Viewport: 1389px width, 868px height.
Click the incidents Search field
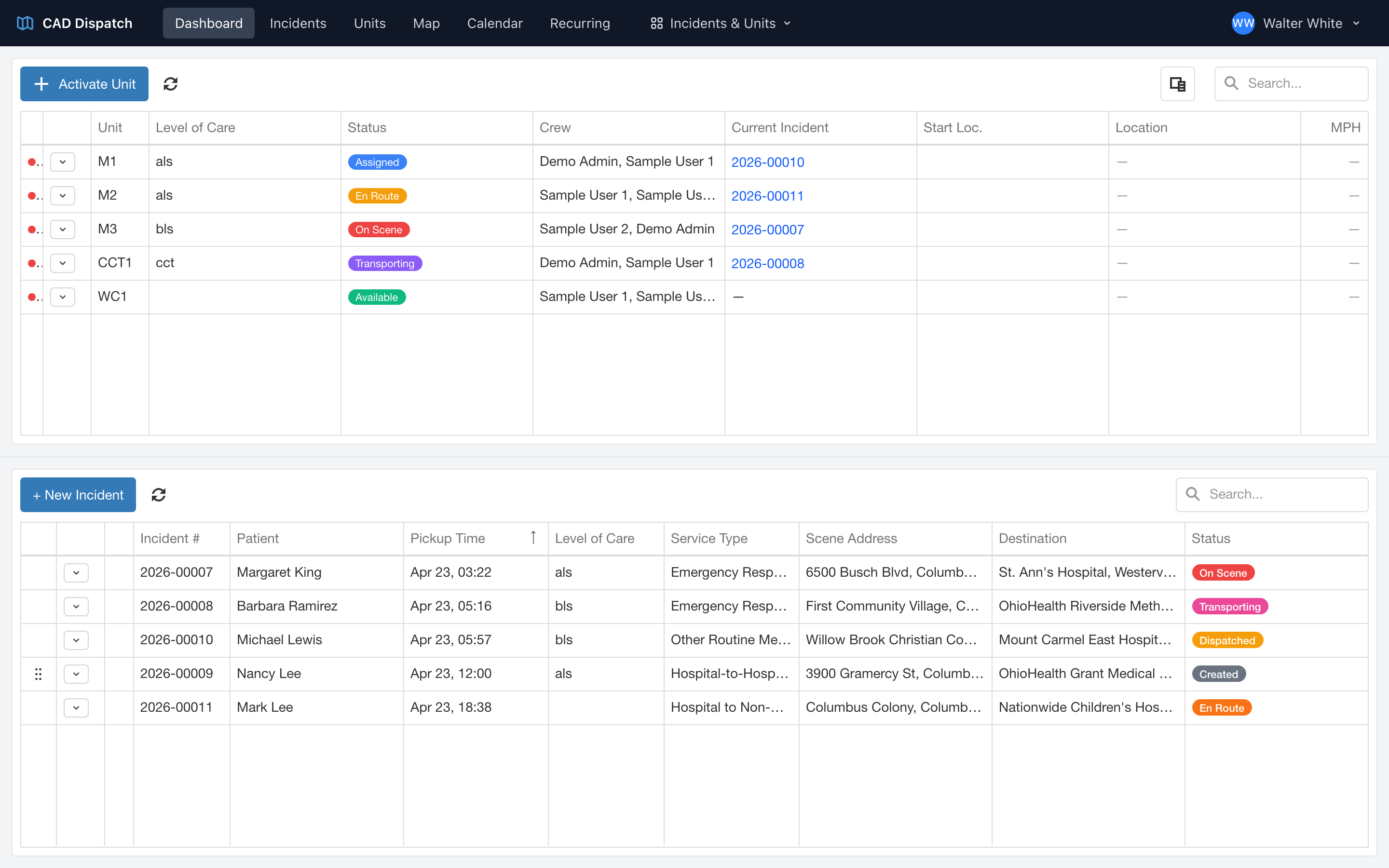(x=1272, y=494)
